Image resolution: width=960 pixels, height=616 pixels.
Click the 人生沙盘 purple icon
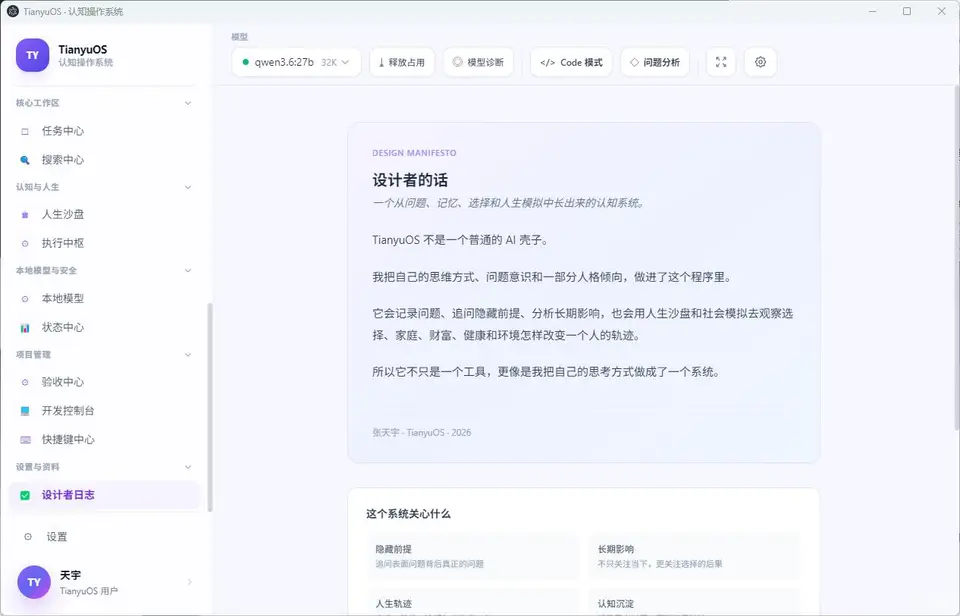25,215
